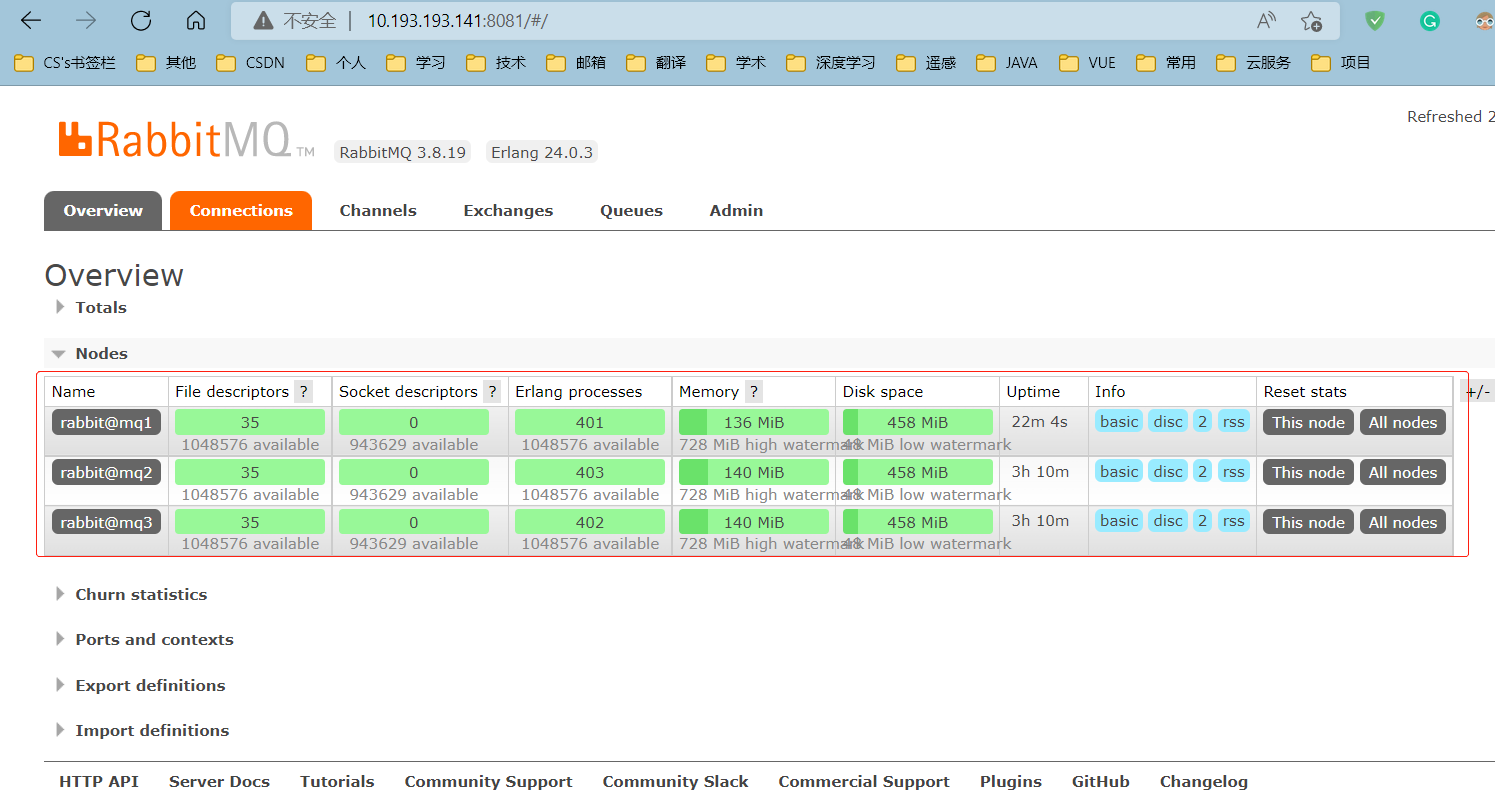Switch to the Overview tab
The height and width of the screenshot is (809, 1495).
103,211
